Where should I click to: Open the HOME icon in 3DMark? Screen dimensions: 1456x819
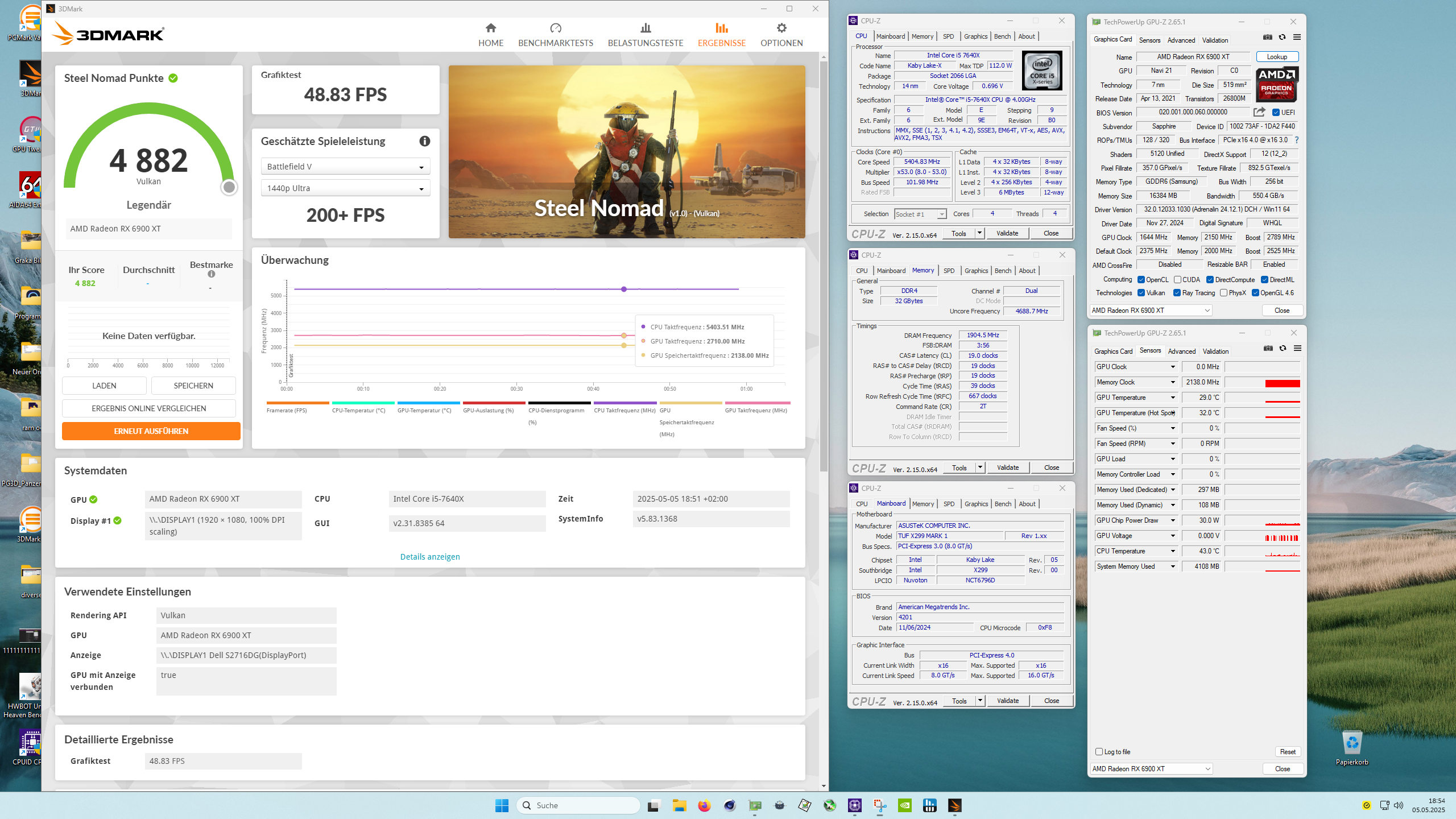(491, 28)
